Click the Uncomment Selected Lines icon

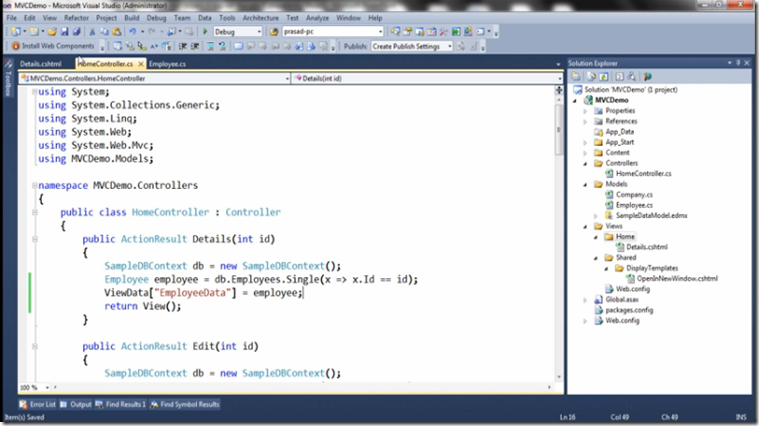click(222, 46)
